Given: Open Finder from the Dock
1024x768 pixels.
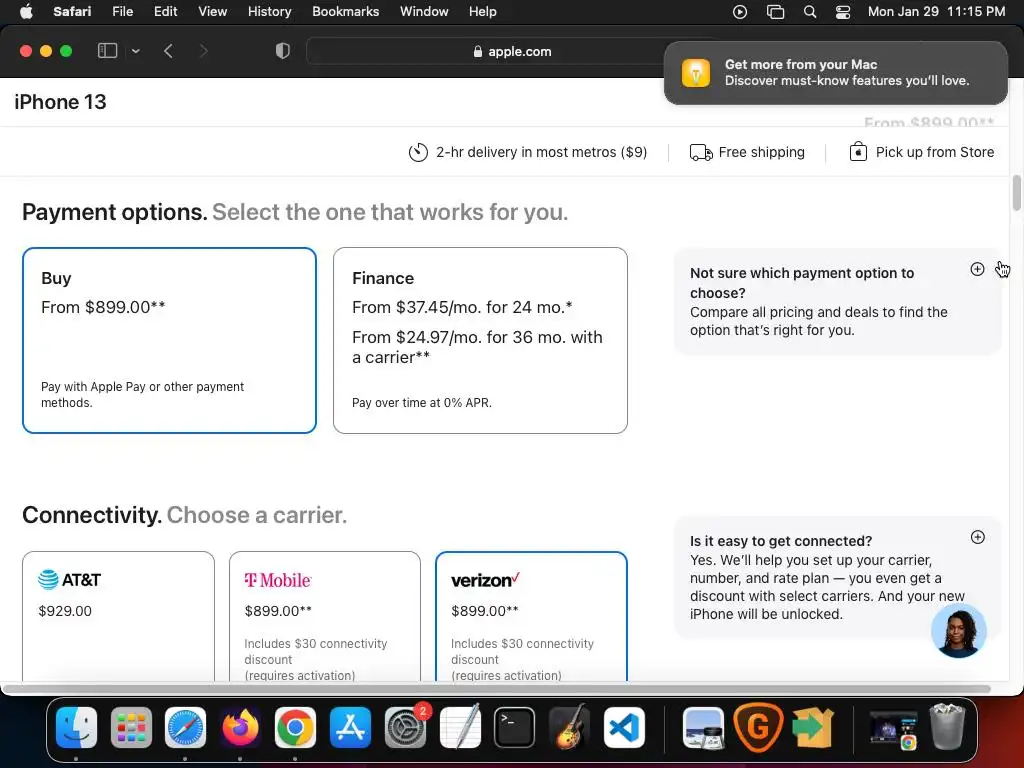Looking at the screenshot, I should pos(76,727).
